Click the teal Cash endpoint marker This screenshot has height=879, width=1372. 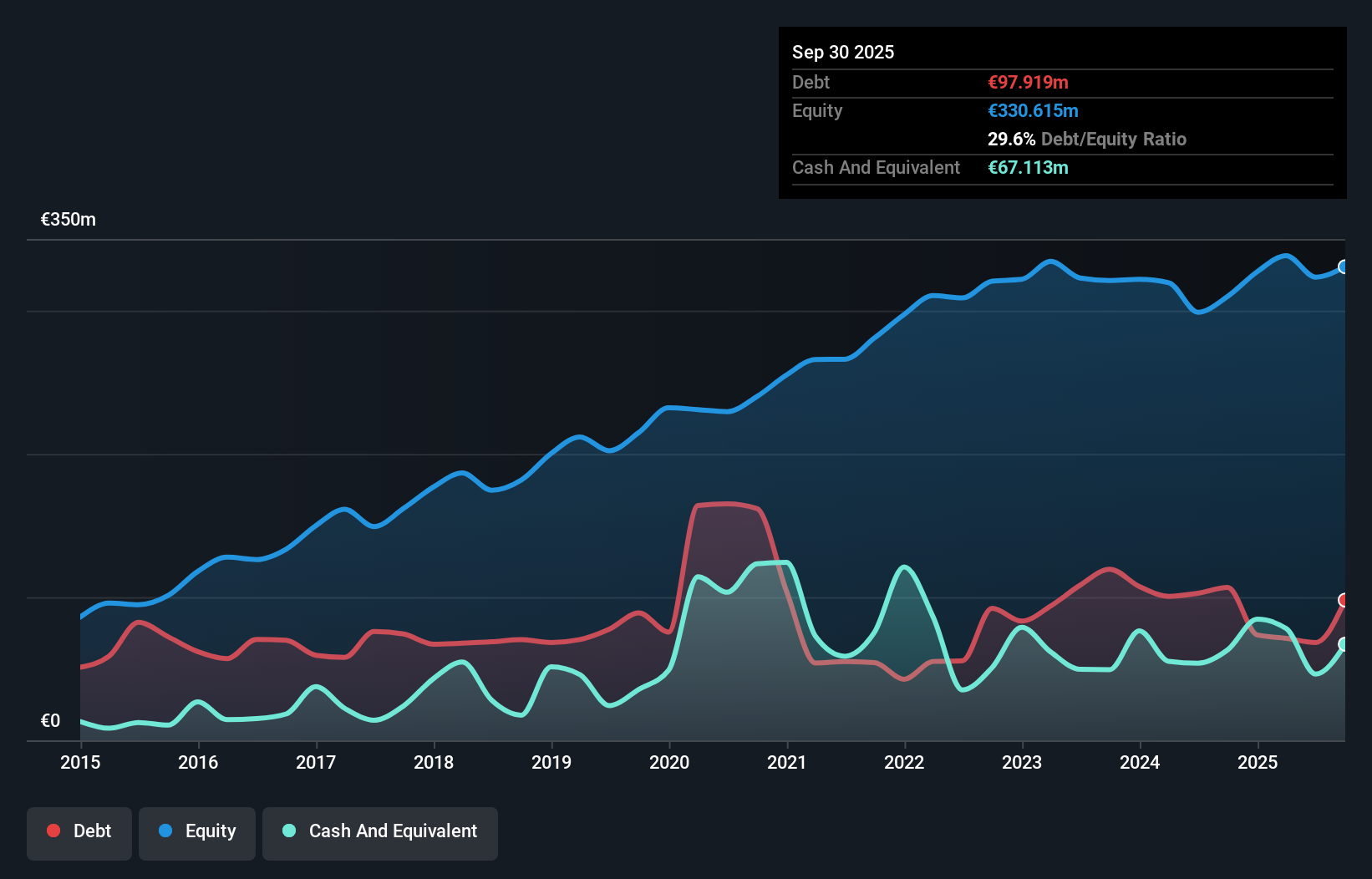tap(1344, 644)
